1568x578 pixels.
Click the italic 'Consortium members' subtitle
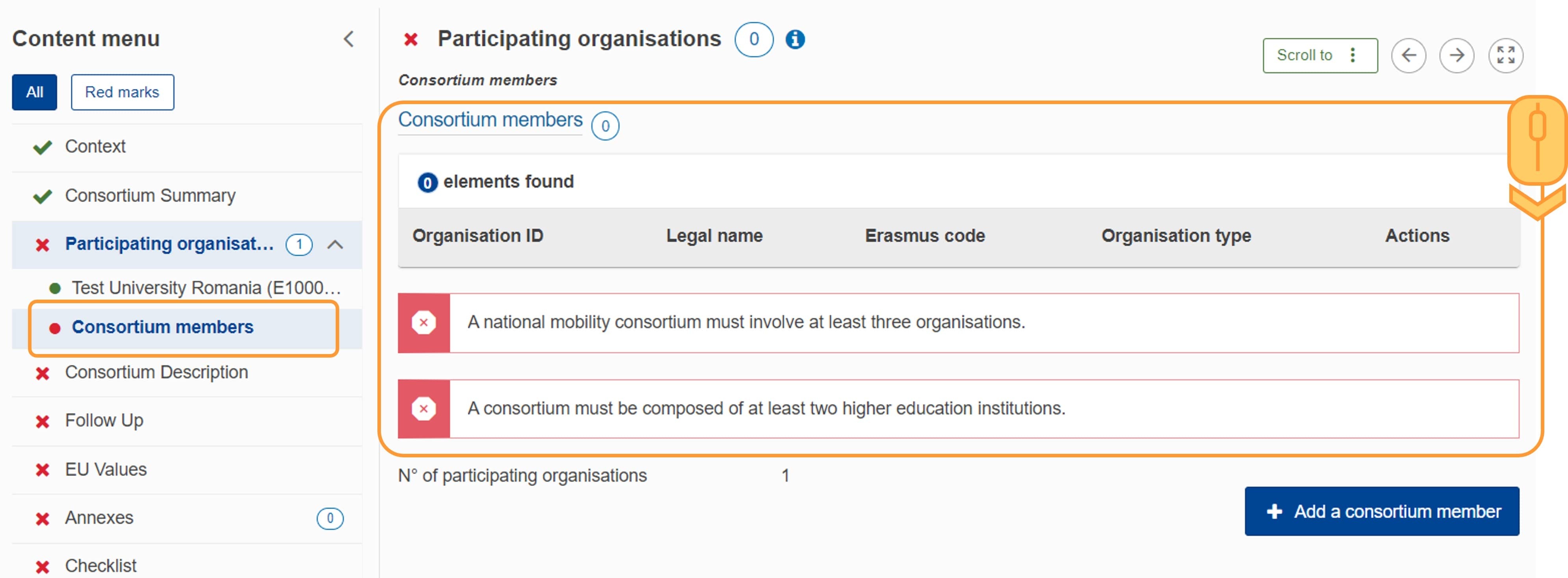point(478,80)
